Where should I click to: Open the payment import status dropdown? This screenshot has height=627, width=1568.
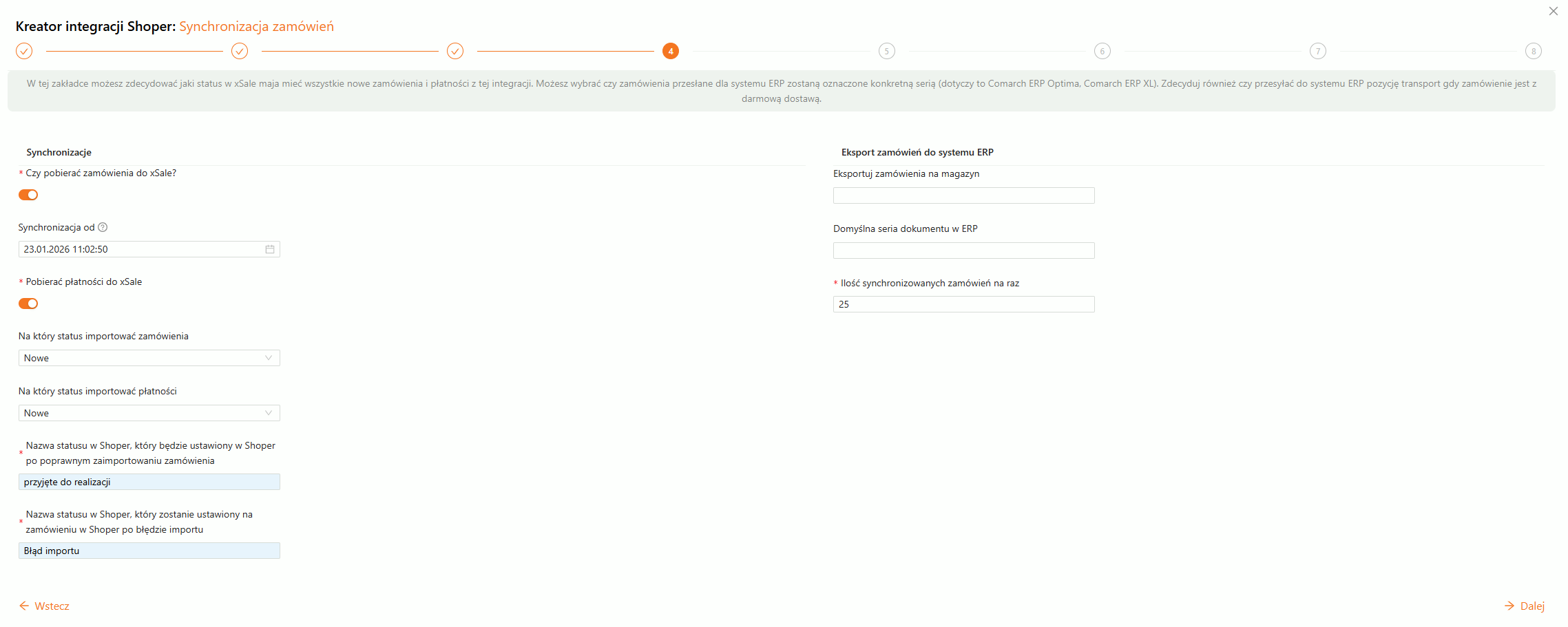[x=149, y=413]
